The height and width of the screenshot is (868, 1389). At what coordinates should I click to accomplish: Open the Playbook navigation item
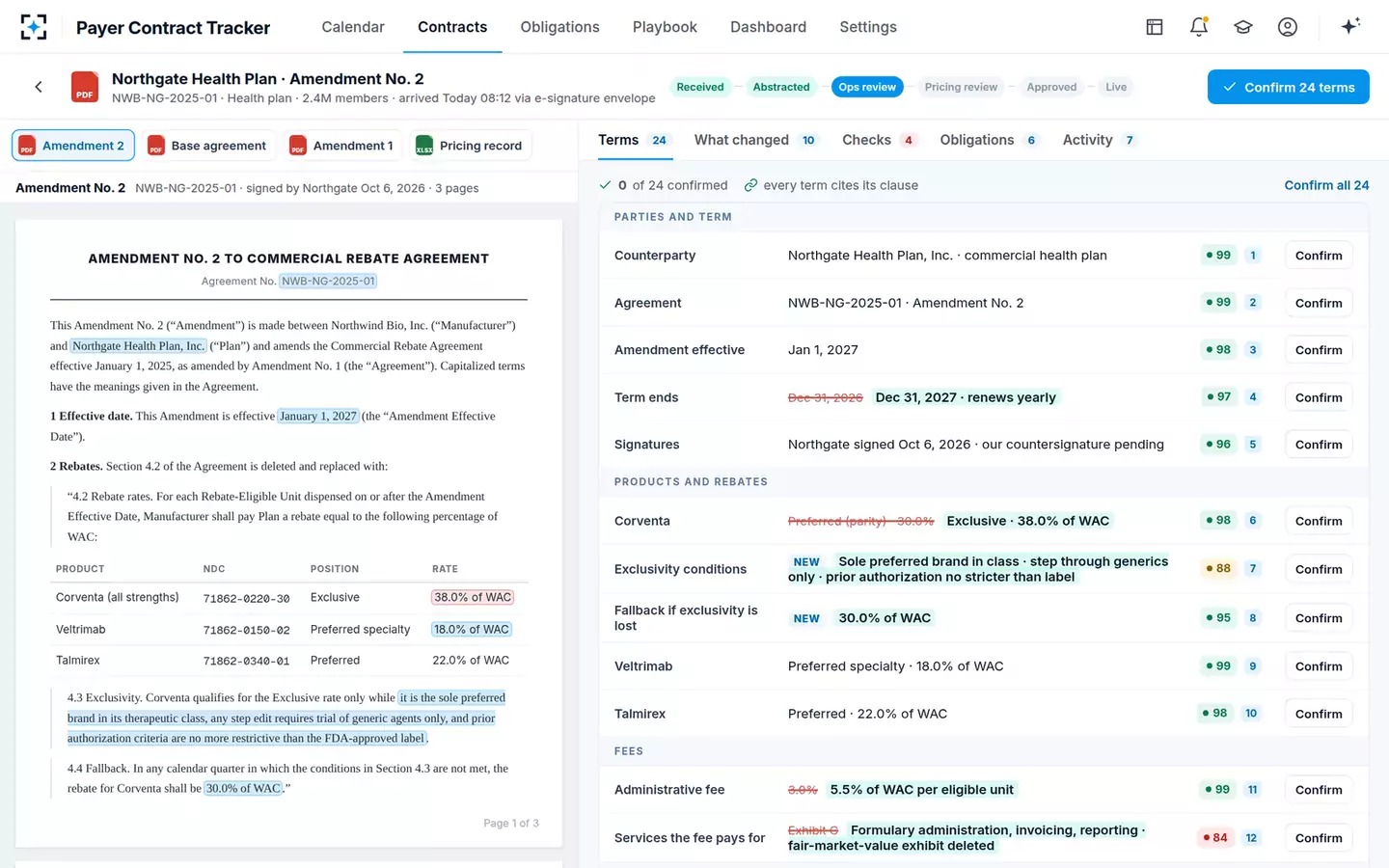665,27
